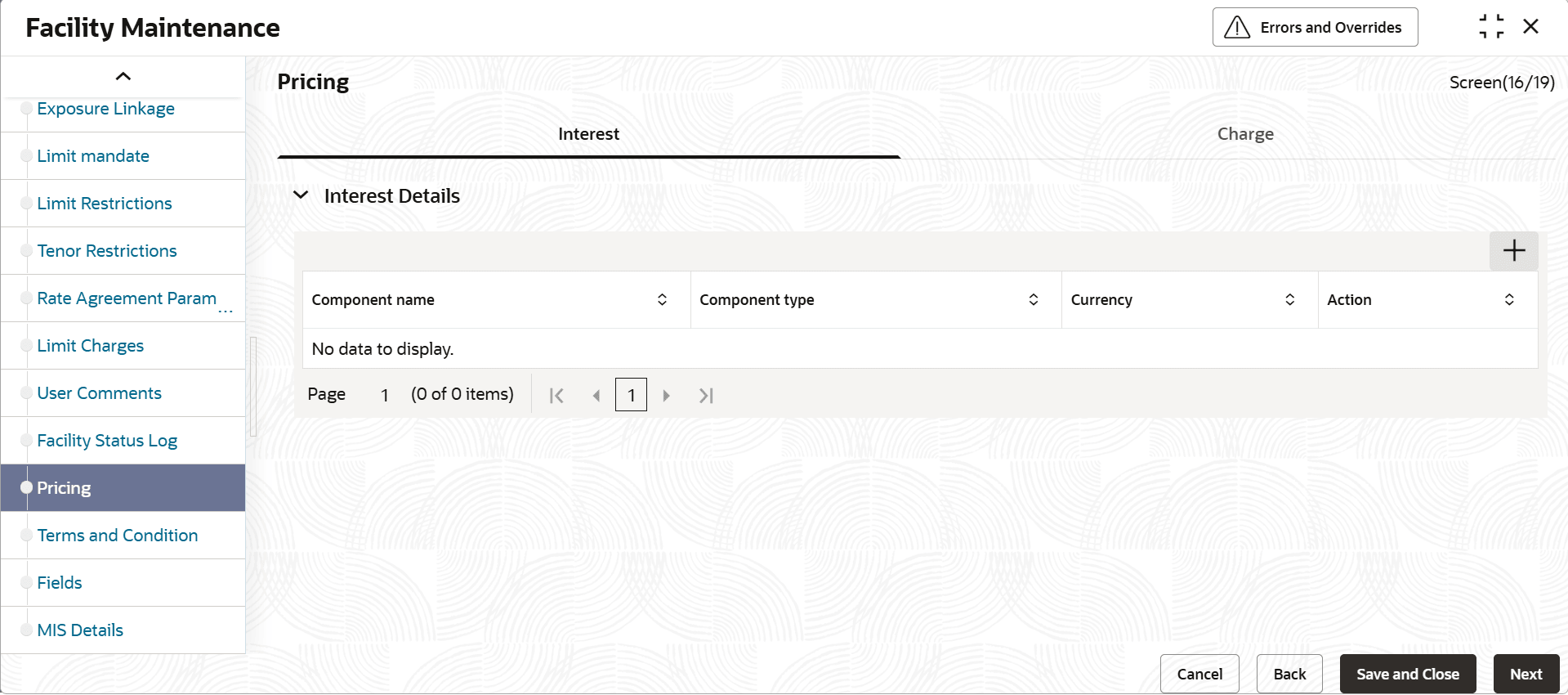Screen dimensions: 1568x695
Task: Jump to last page of the table
Action: pyautogui.click(x=707, y=396)
